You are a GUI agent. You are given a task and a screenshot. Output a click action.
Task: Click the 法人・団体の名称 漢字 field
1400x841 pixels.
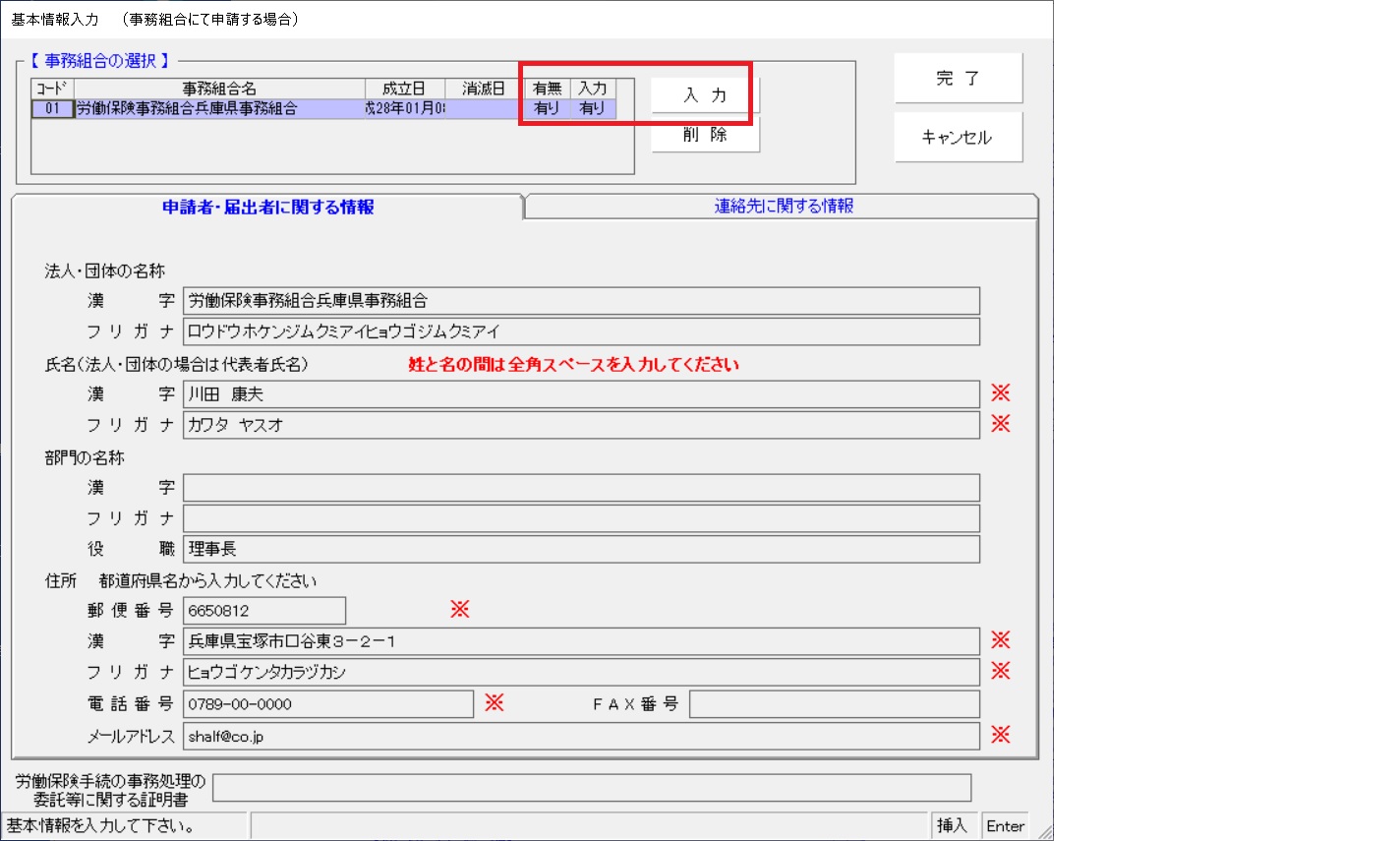point(580,301)
